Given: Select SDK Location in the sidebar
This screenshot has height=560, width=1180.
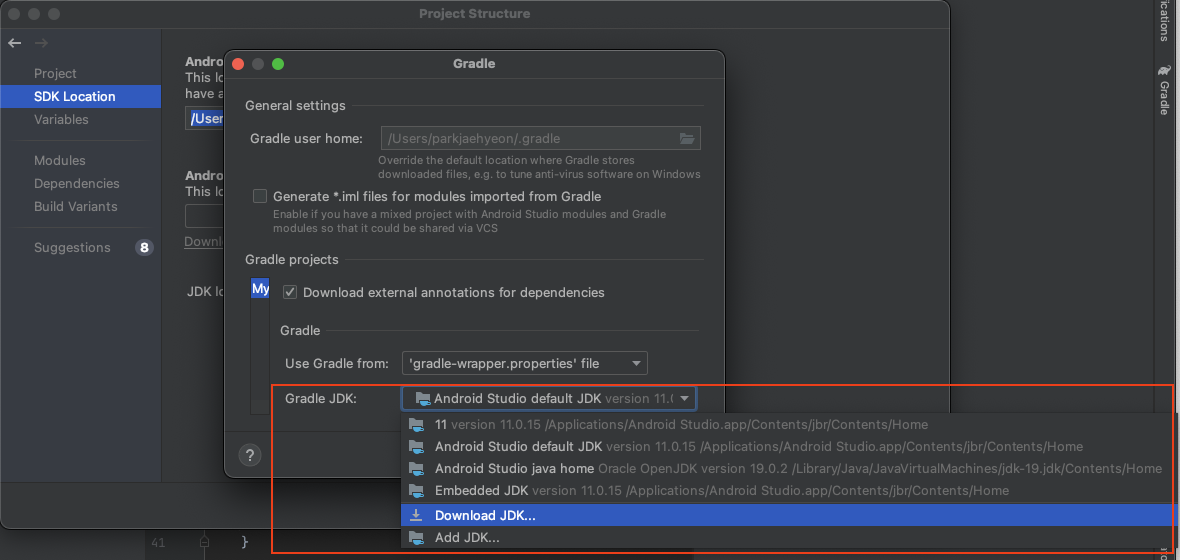Looking at the screenshot, I should coord(81,96).
